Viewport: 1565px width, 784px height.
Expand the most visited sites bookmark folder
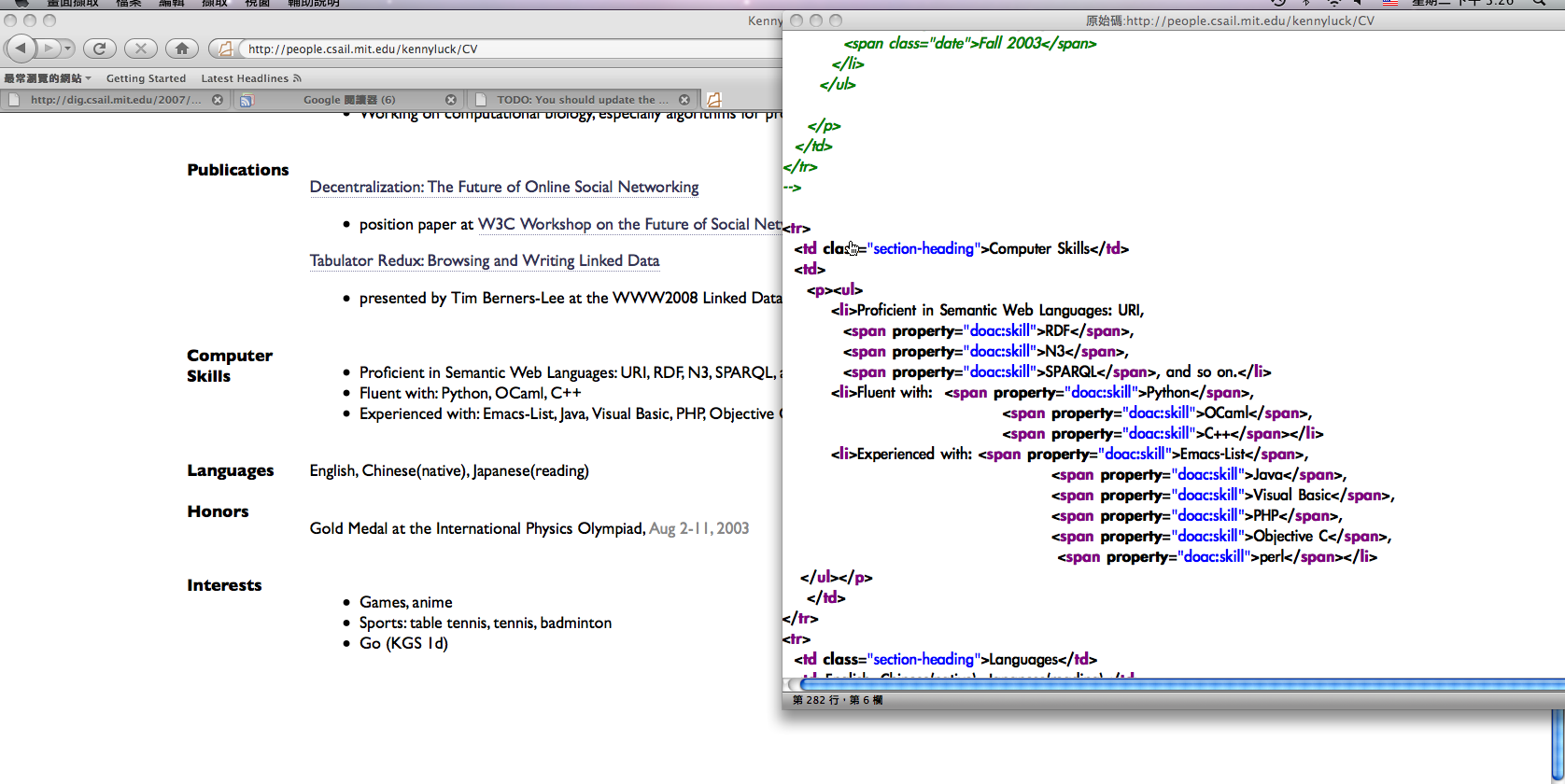pyautogui.click(x=47, y=78)
